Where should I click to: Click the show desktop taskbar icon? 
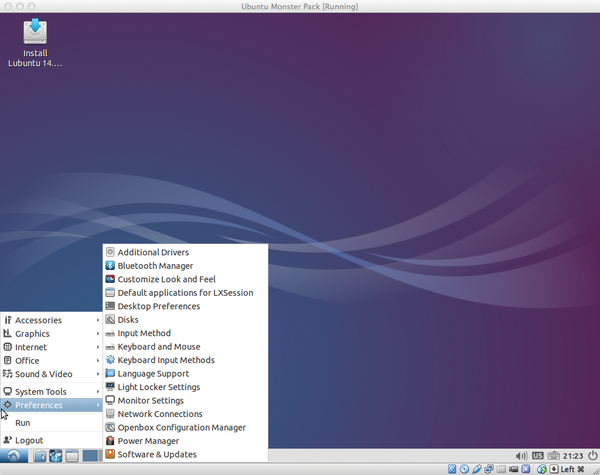point(72,456)
